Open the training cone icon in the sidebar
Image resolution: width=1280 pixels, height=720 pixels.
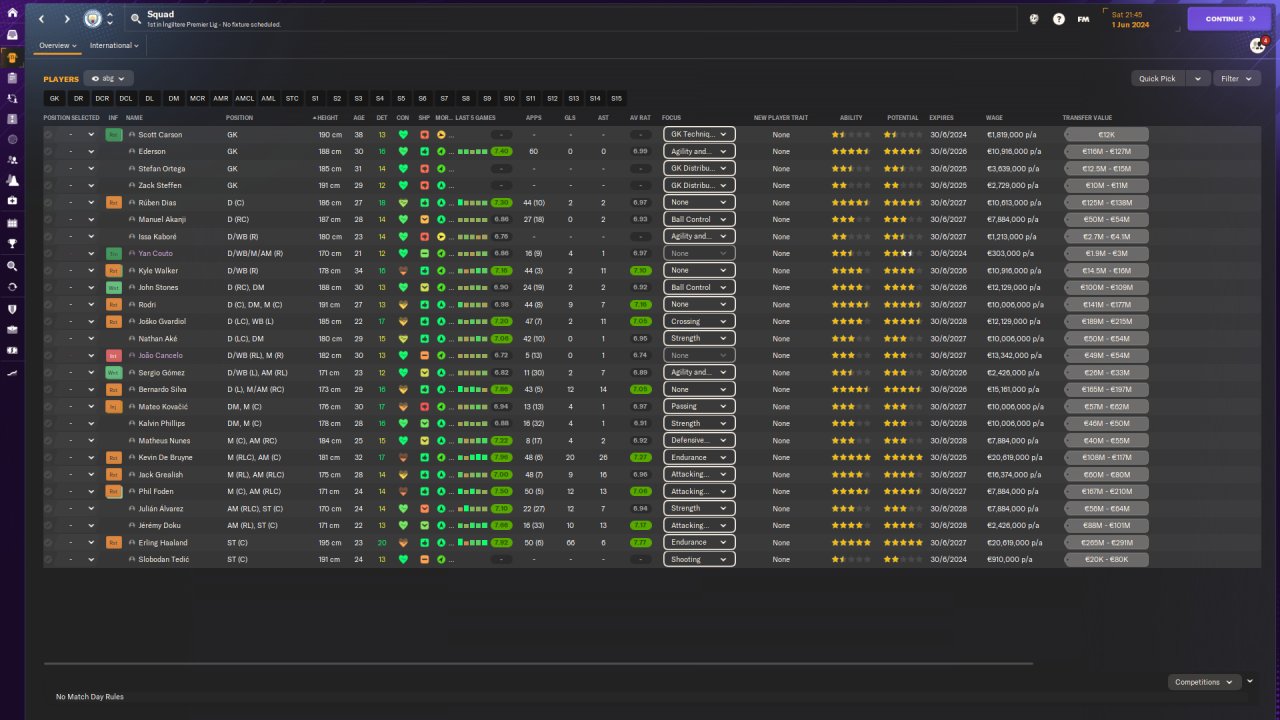(12, 181)
